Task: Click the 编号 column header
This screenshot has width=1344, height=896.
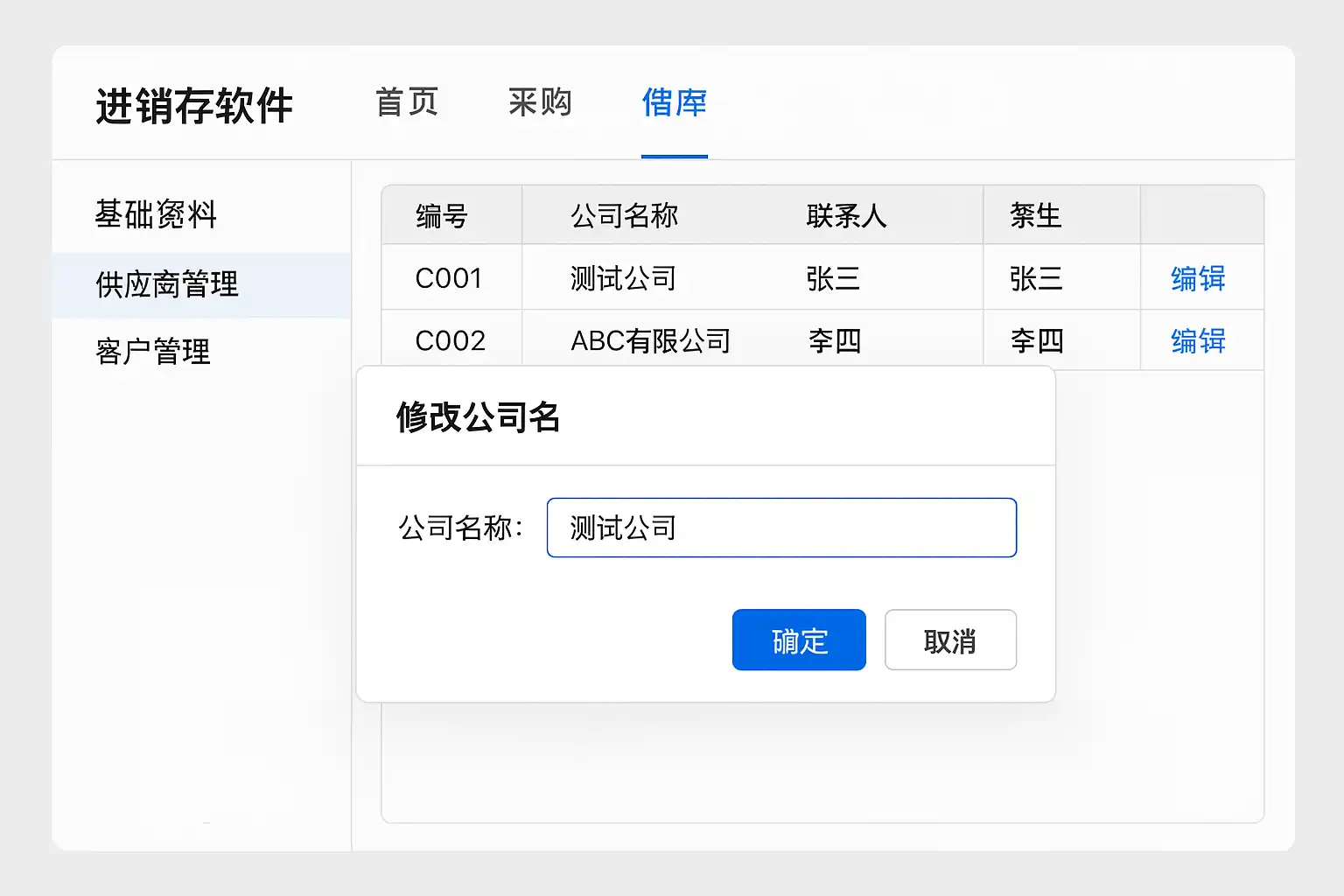Action: (x=442, y=215)
